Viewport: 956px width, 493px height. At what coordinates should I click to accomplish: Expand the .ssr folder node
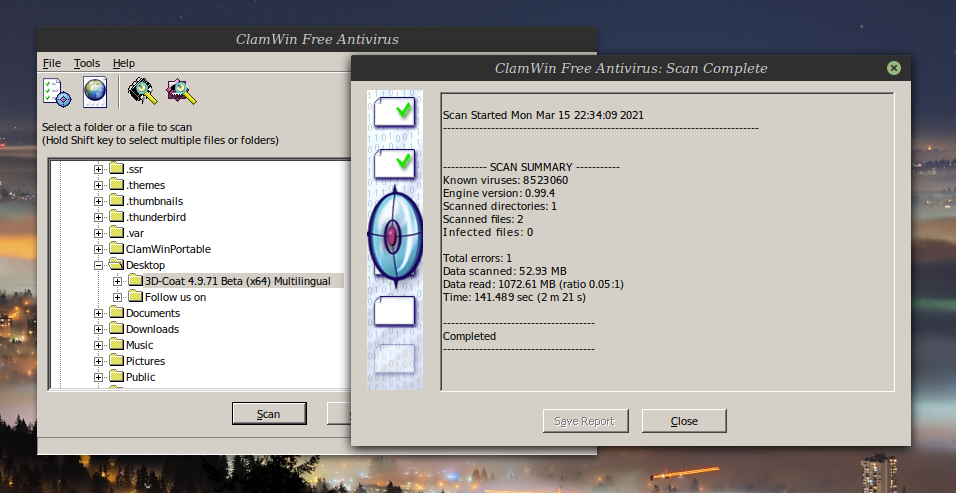coord(98,169)
